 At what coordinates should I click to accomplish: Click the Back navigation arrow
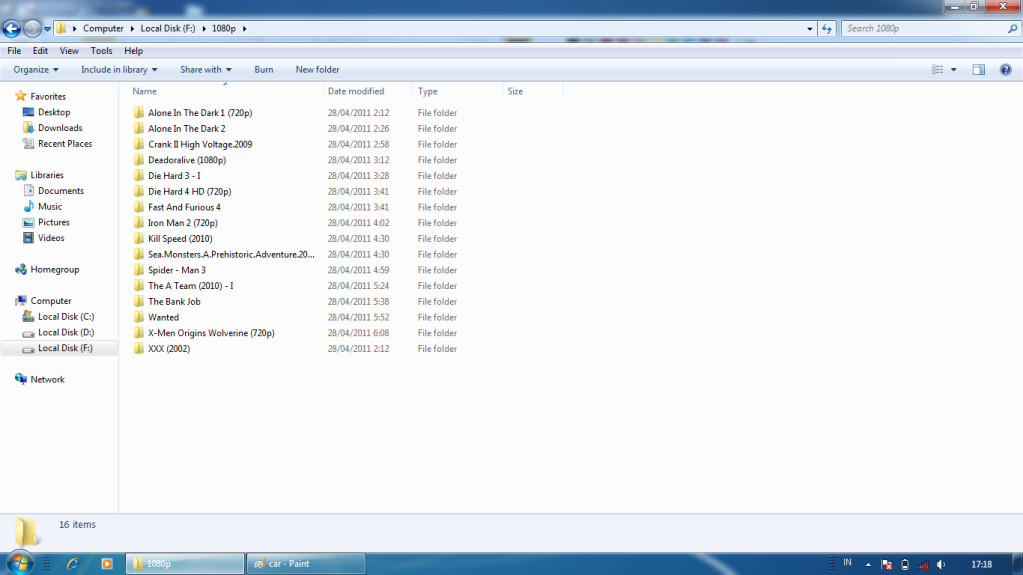[11, 29]
